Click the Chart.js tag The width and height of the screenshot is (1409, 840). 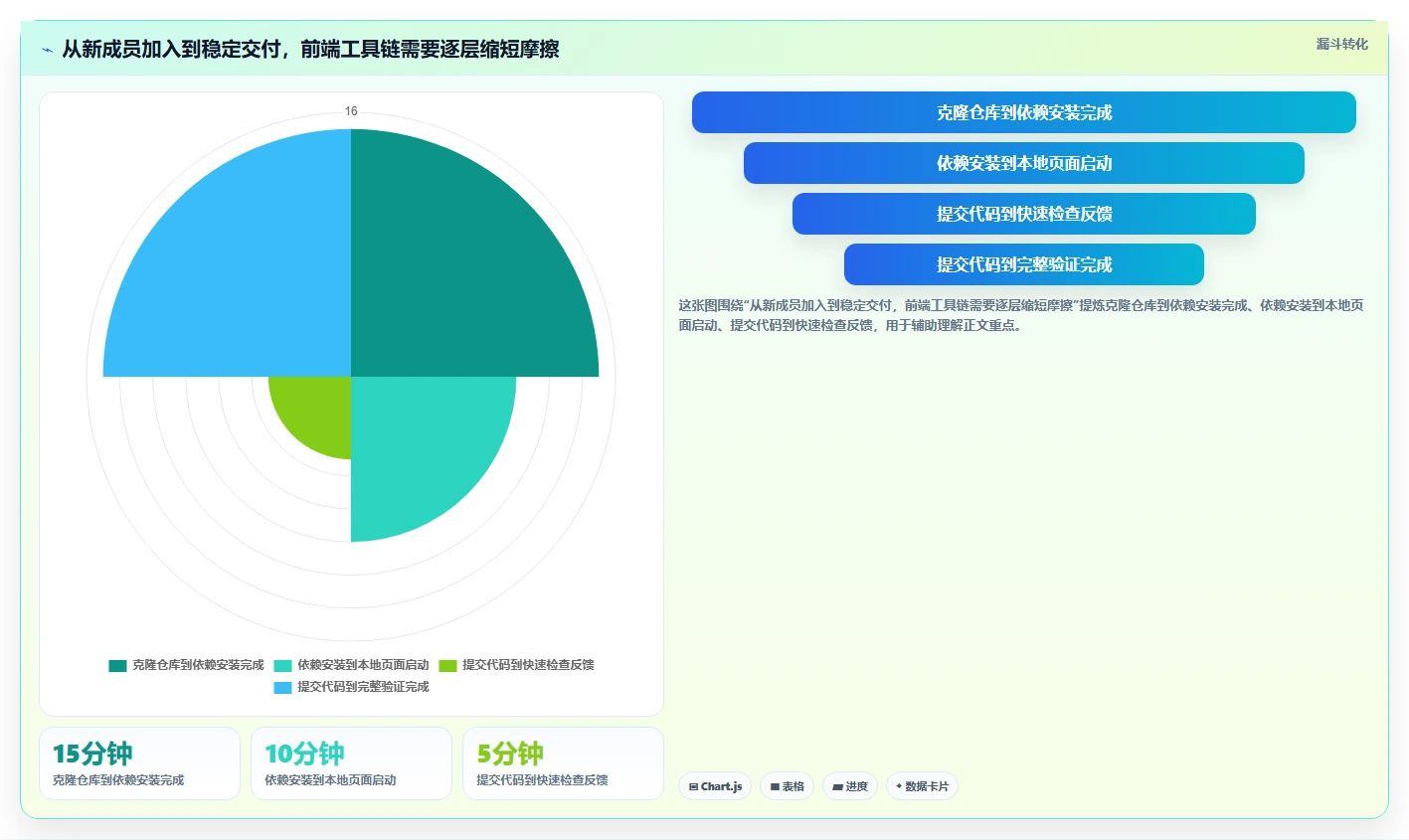pos(715,786)
